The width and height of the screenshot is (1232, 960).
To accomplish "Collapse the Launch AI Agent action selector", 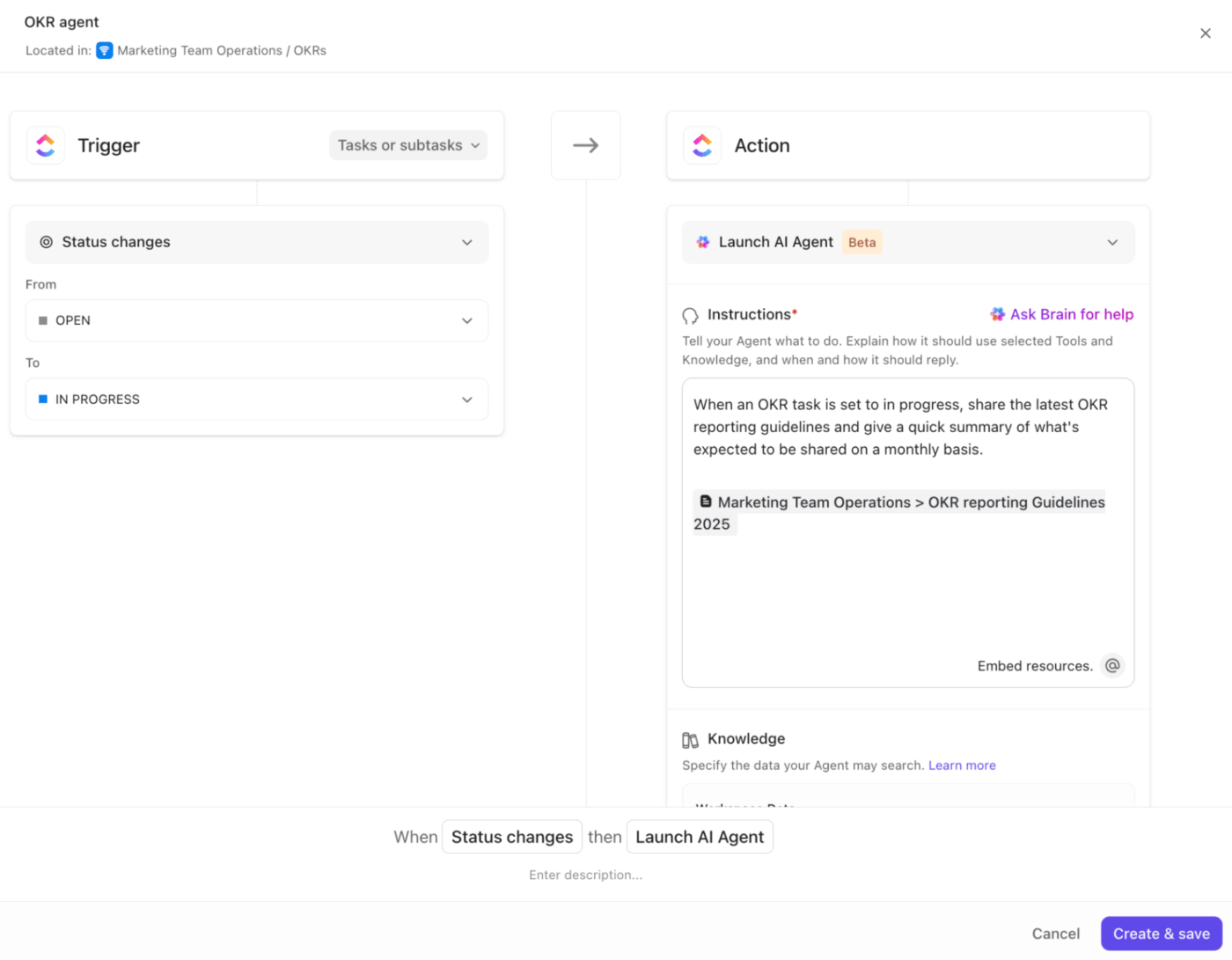I will (x=1112, y=241).
